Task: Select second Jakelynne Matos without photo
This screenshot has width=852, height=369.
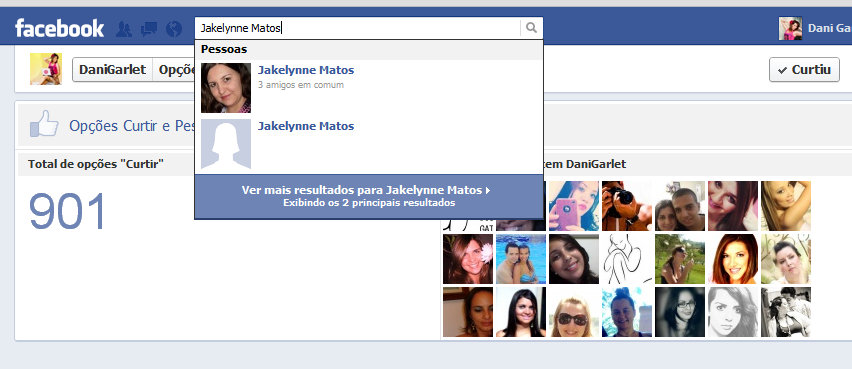Action: tap(369, 144)
